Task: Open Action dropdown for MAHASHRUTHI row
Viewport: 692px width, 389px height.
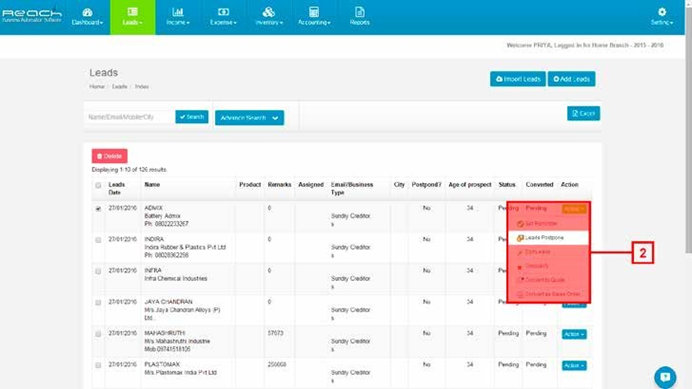Action: coord(574,334)
